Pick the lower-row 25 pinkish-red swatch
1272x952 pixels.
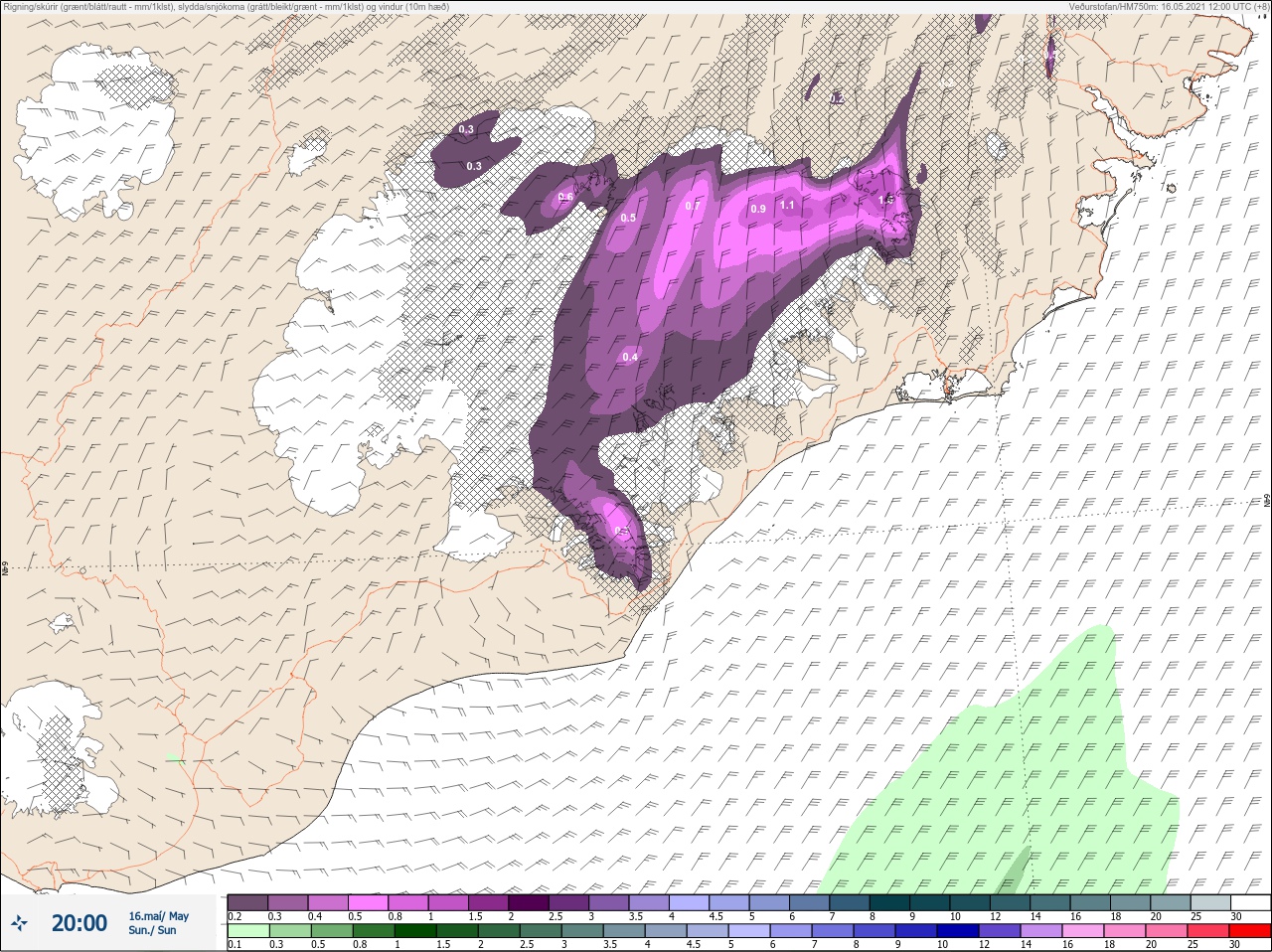tap(1208, 931)
